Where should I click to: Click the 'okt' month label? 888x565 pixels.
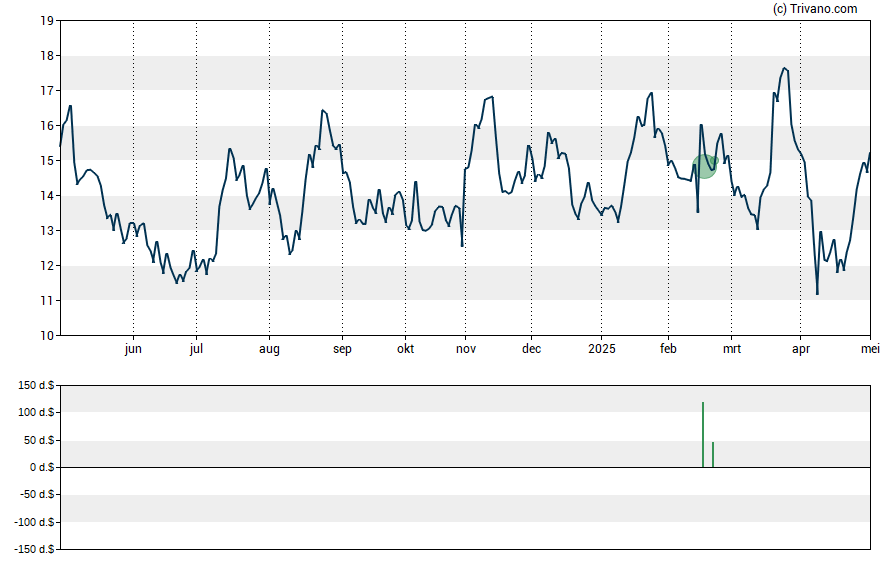(405, 349)
